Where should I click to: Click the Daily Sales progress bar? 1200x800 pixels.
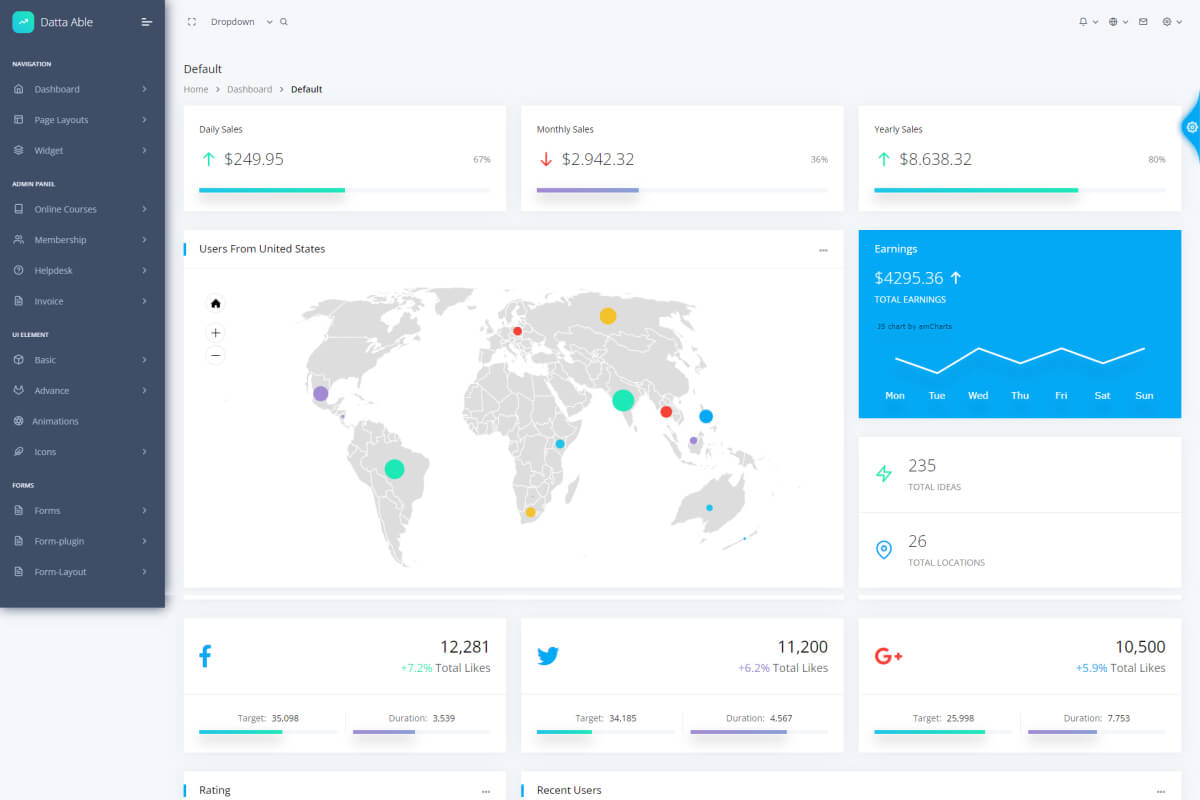click(x=272, y=189)
